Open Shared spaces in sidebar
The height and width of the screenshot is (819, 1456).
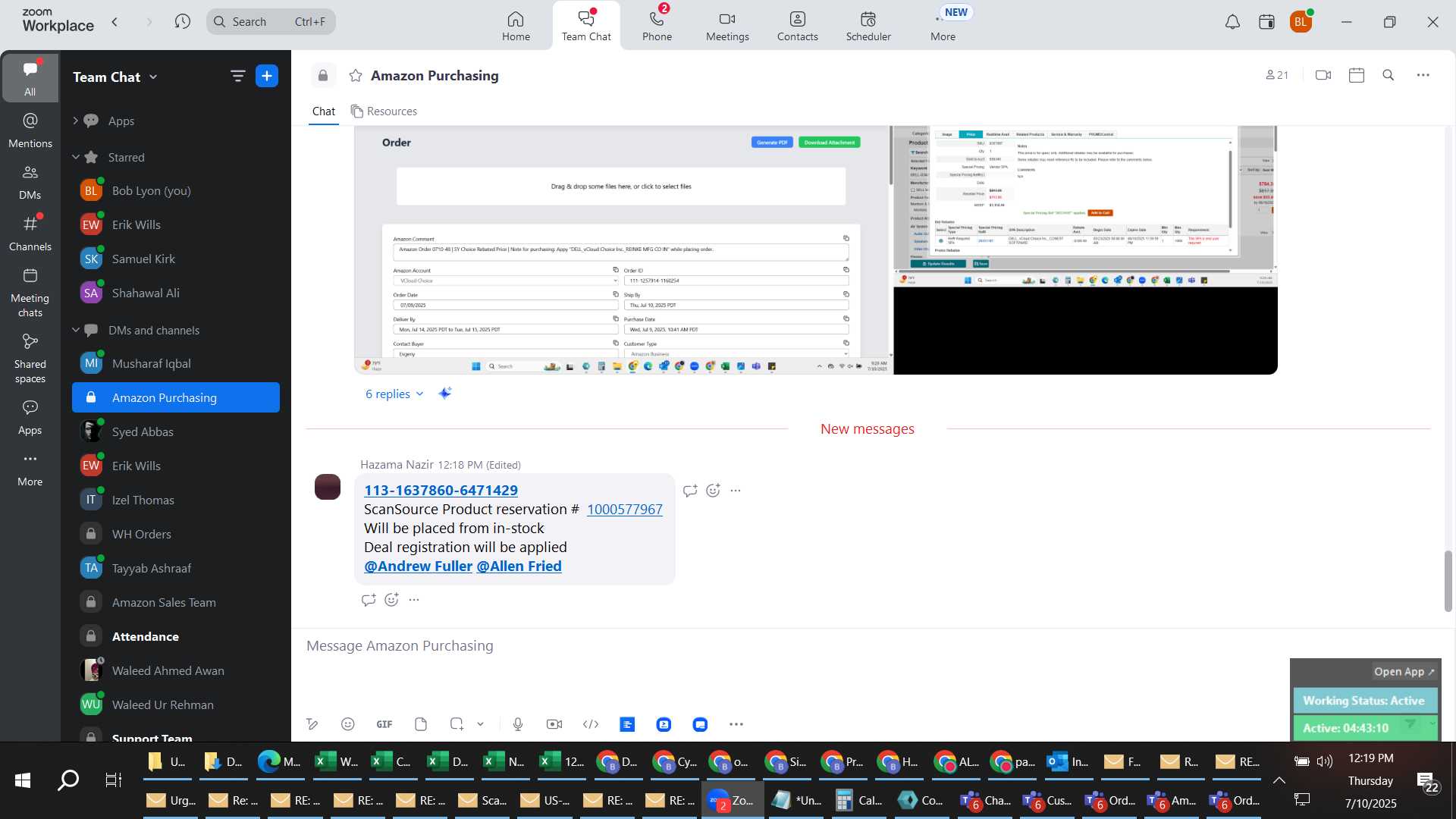click(30, 359)
